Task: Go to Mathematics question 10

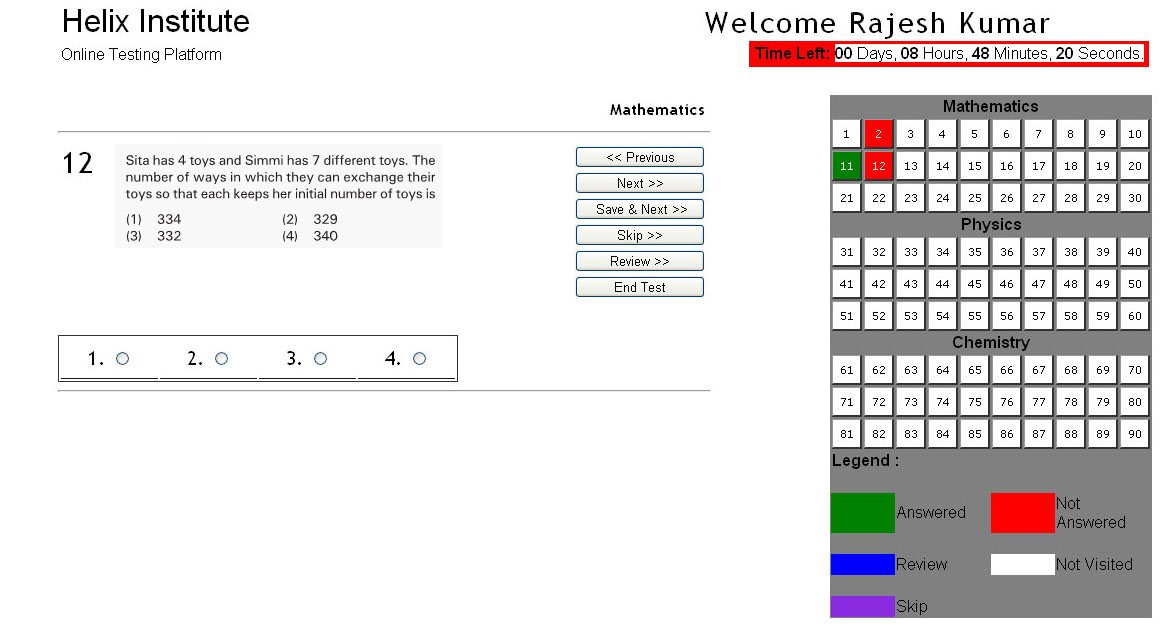Action: coord(1134,134)
